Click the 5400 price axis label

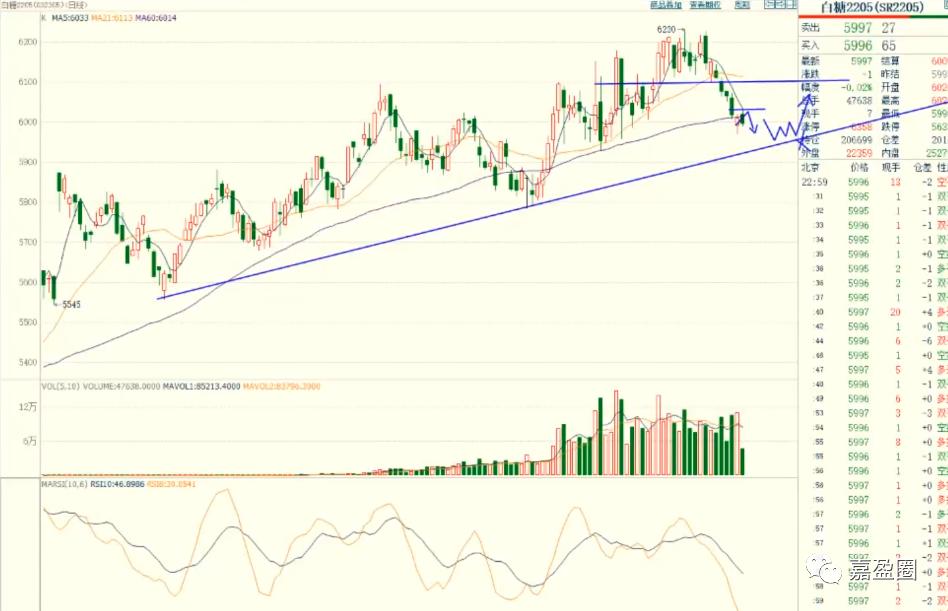point(28,363)
